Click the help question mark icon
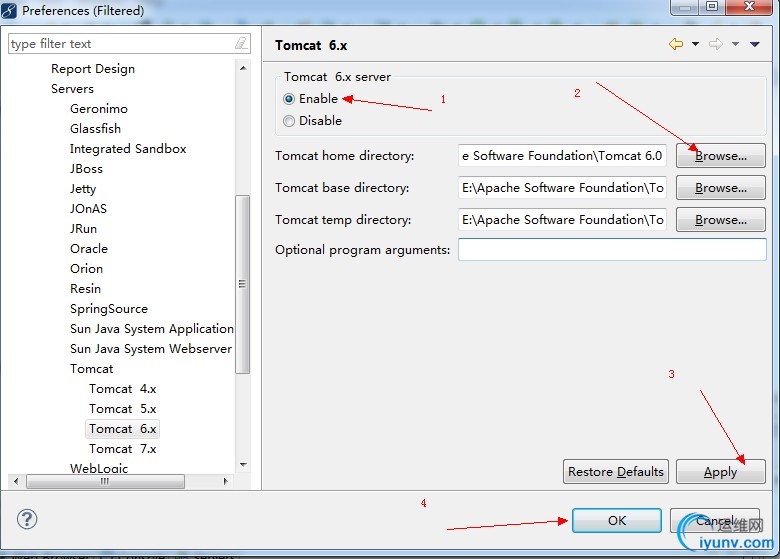780x559 pixels. click(27, 519)
